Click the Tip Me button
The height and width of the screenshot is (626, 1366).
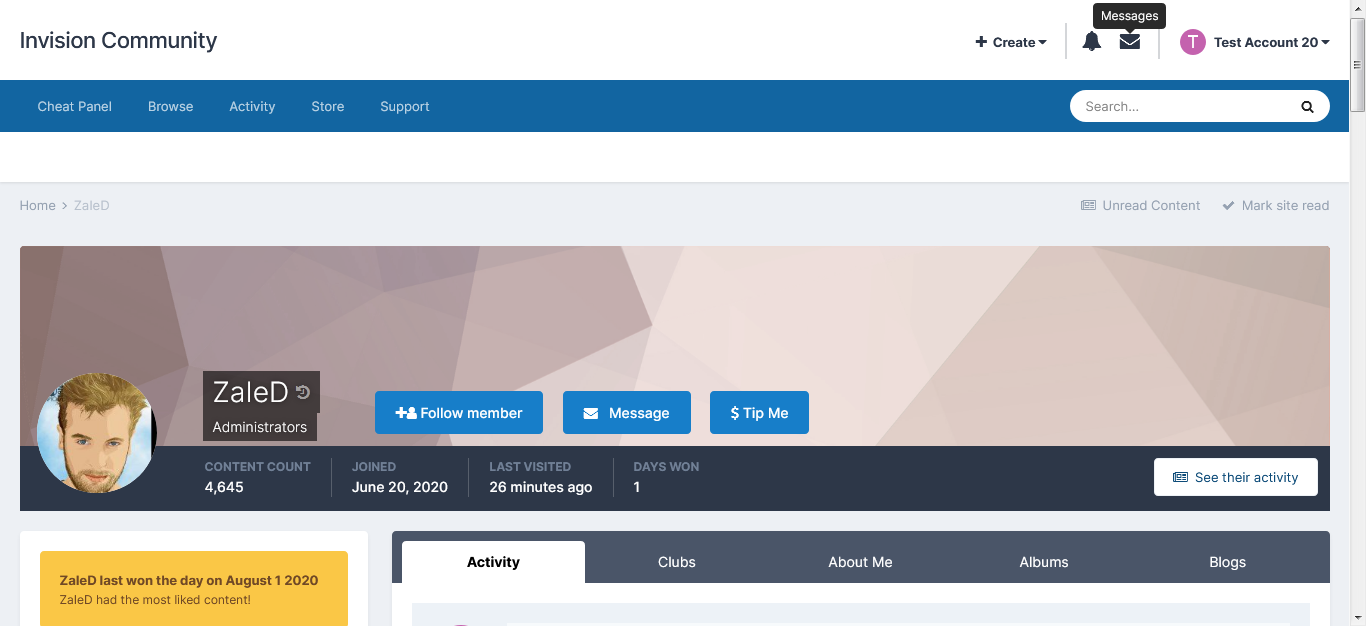coord(759,413)
